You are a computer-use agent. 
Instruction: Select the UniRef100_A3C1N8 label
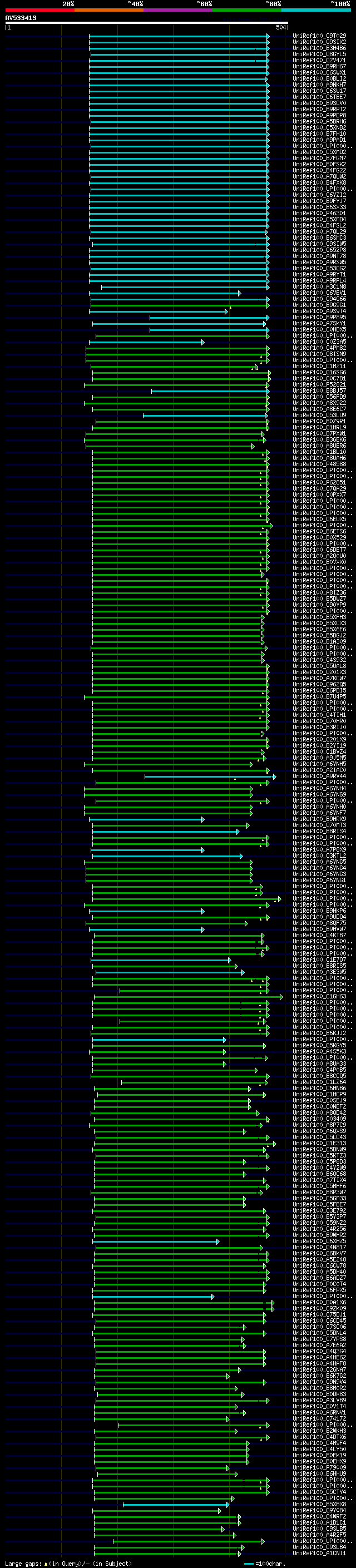point(319,286)
